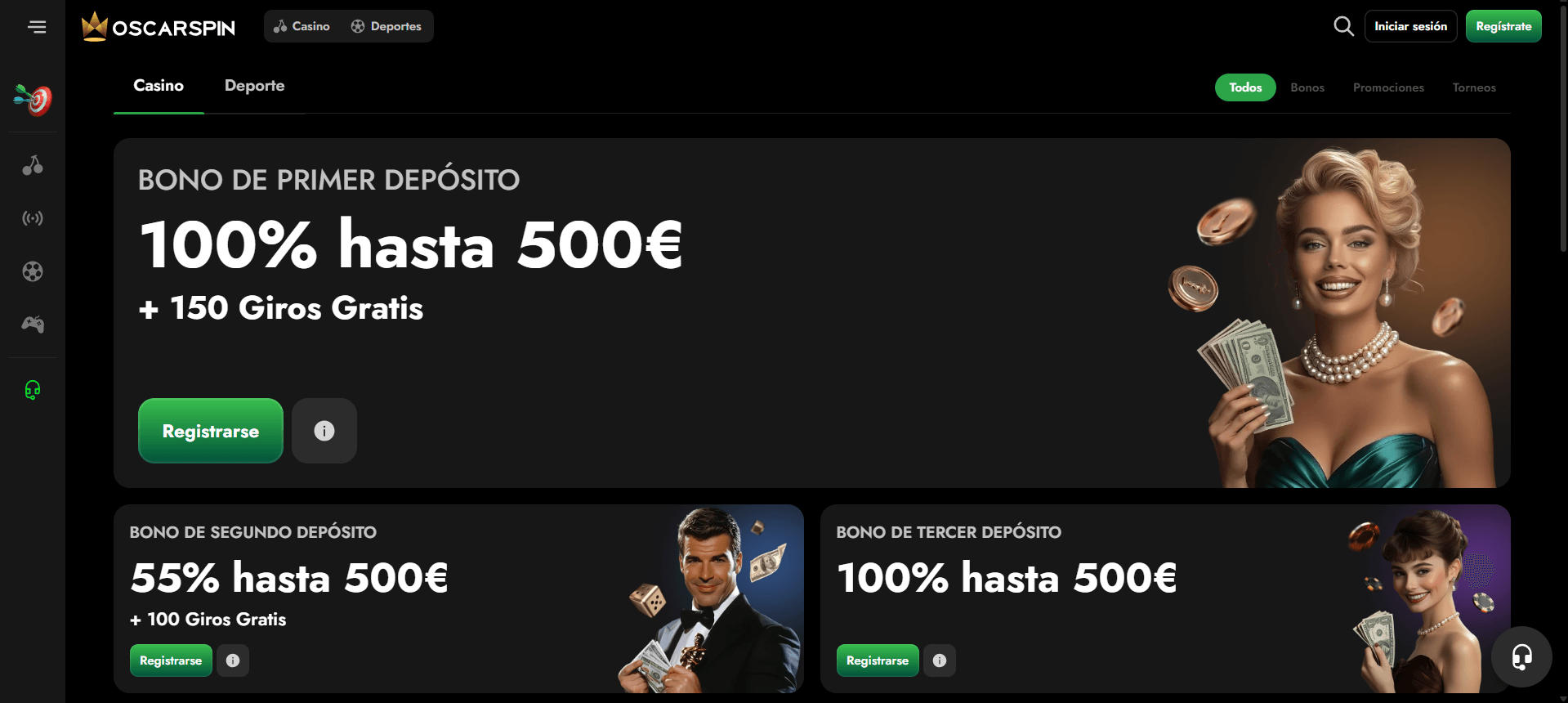Open the green headset support sidebar icon
Image resolution: width=1568 pixels, height=703 pixels.
(x=33, y=390)
